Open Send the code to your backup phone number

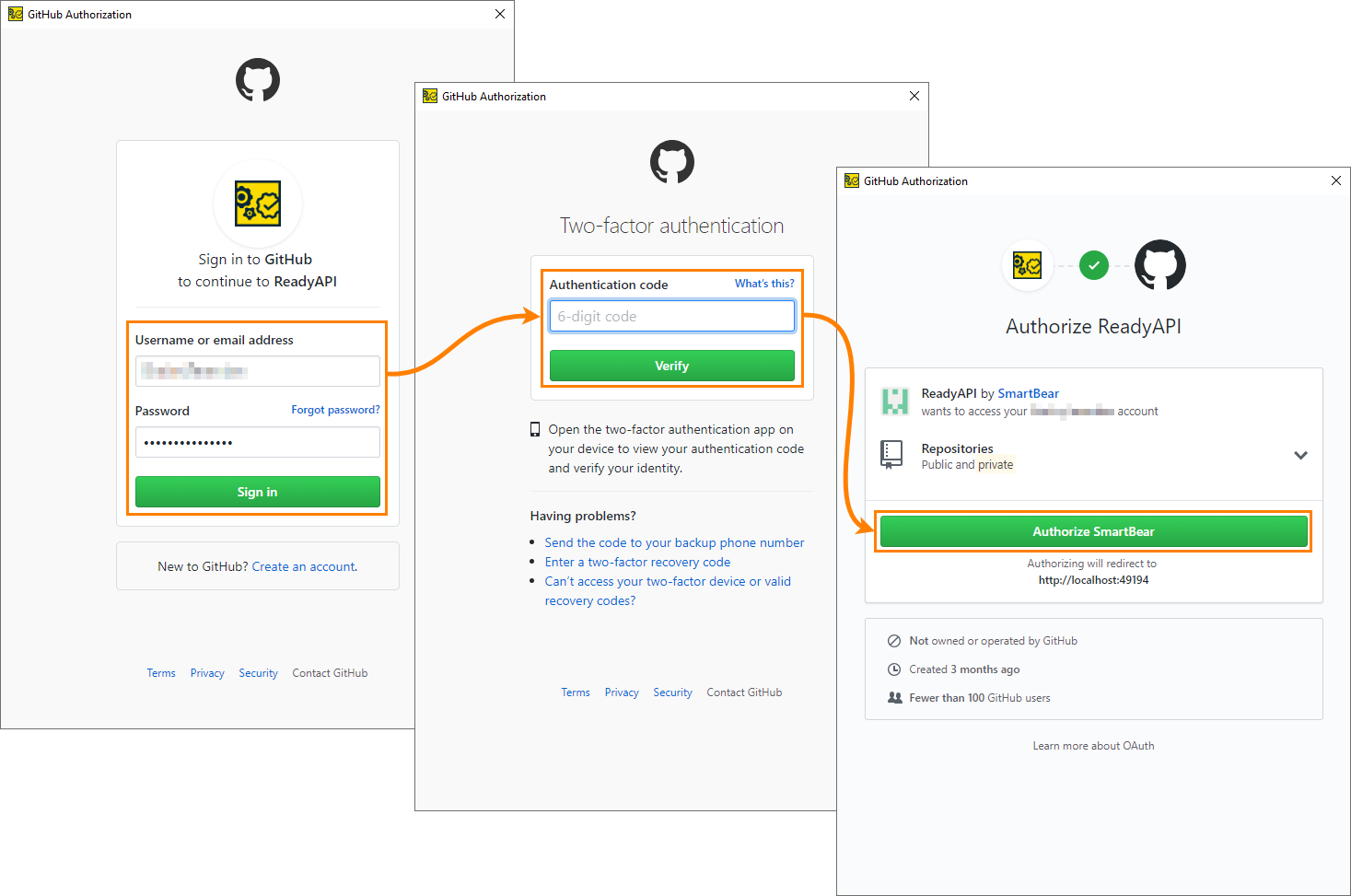(674, 542)
